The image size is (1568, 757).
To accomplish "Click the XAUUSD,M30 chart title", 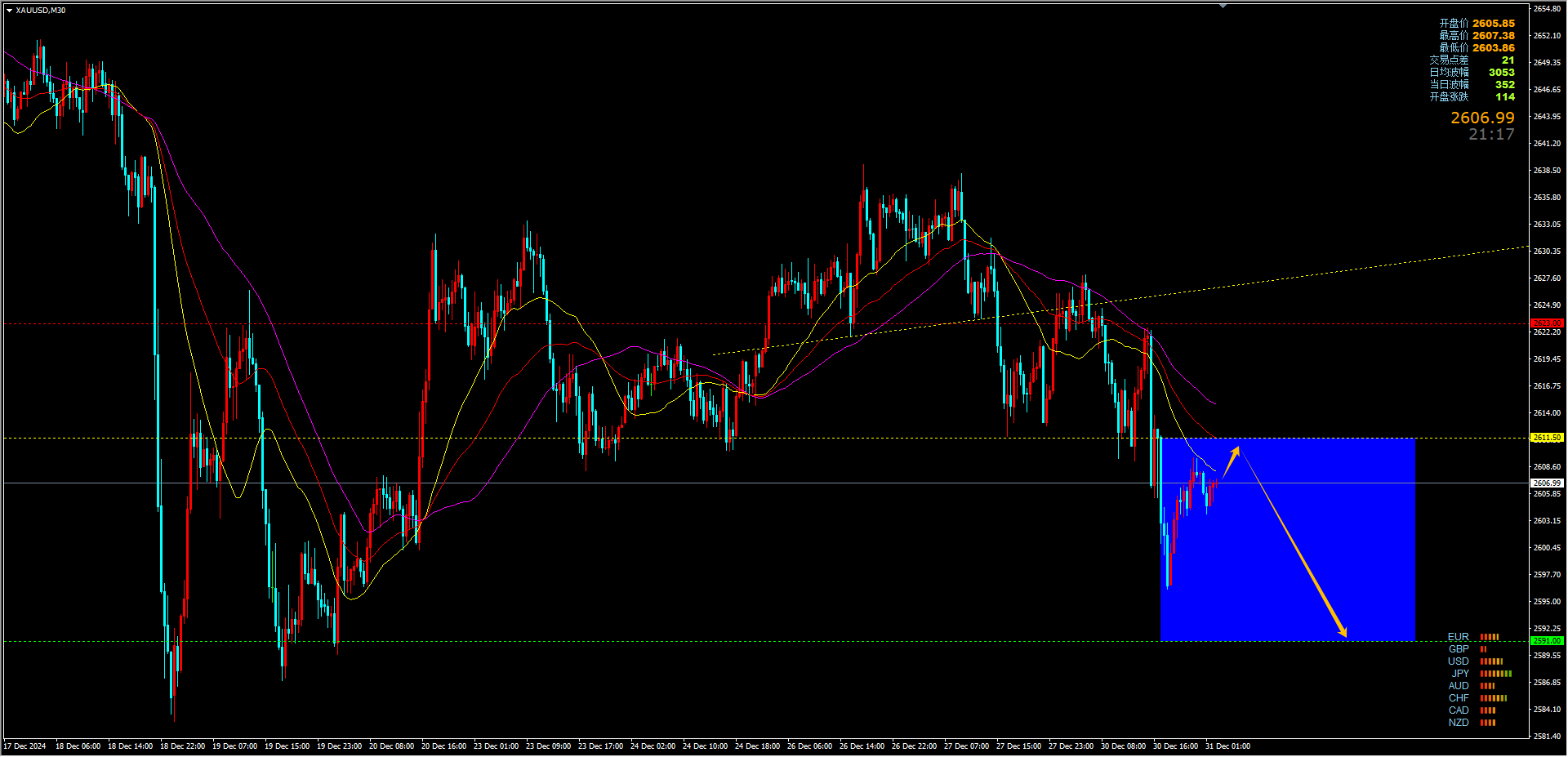I will (x=41, y=11).
